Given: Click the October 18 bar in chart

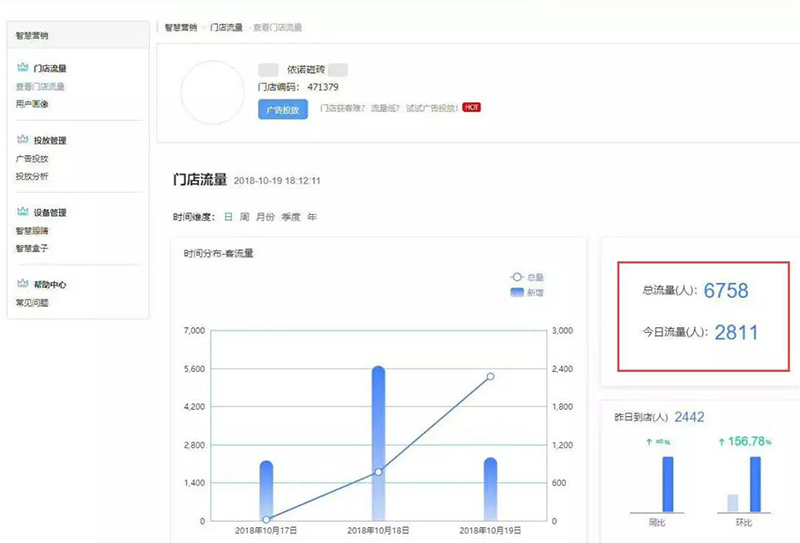Looking at the screenshot, I should coord(378,443).
